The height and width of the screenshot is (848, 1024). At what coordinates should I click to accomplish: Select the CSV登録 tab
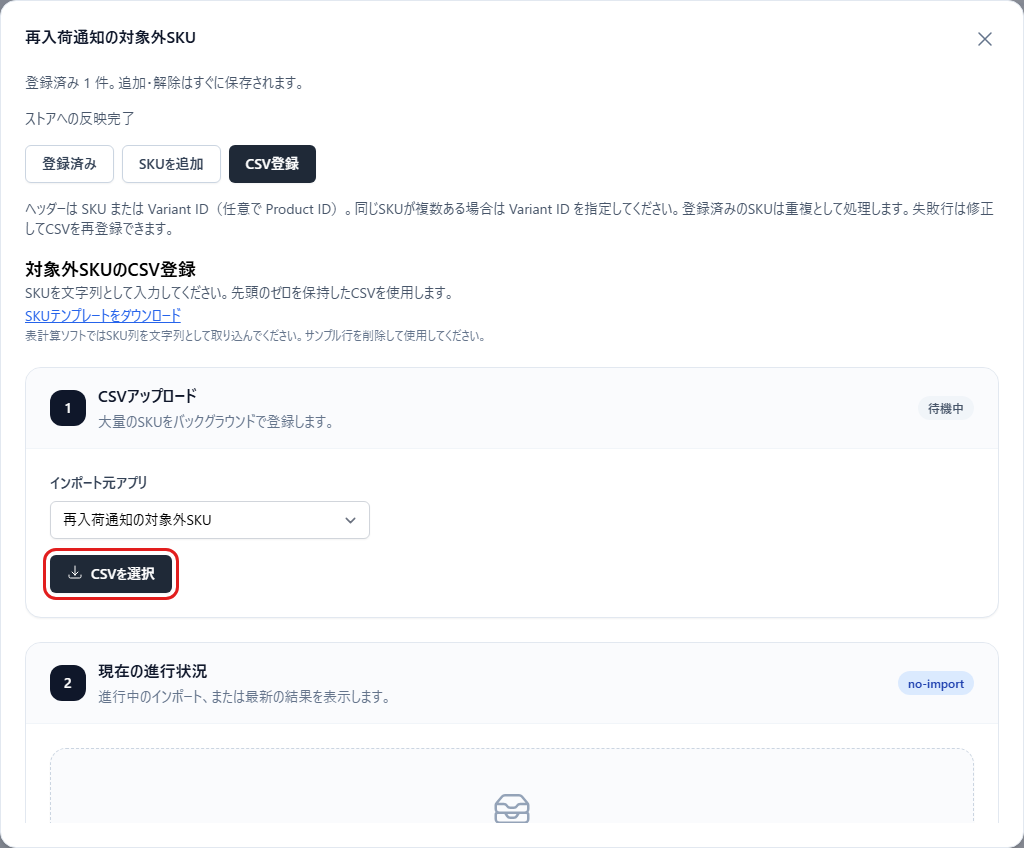point(272,164)
